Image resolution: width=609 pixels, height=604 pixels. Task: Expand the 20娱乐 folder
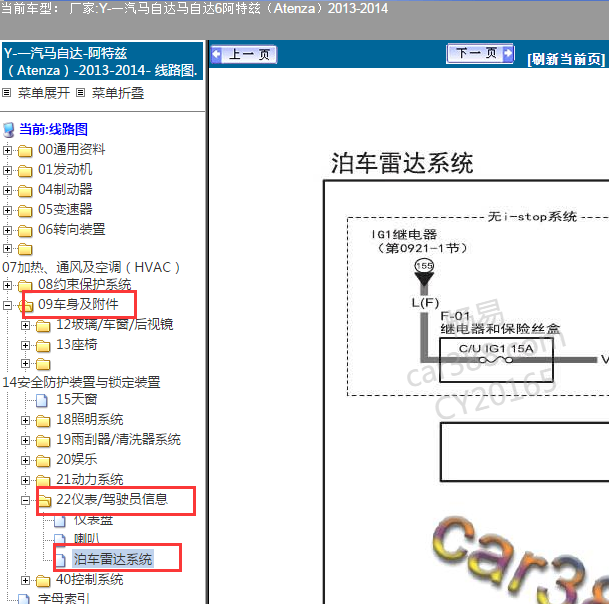coord(25,460)
